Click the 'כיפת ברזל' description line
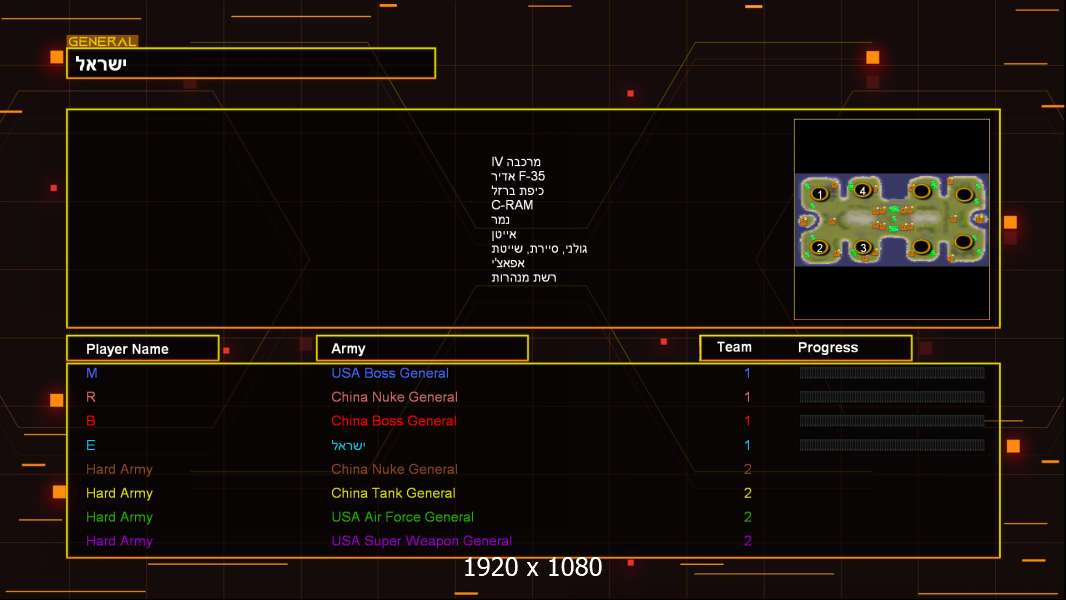 (x=517, y=191)
